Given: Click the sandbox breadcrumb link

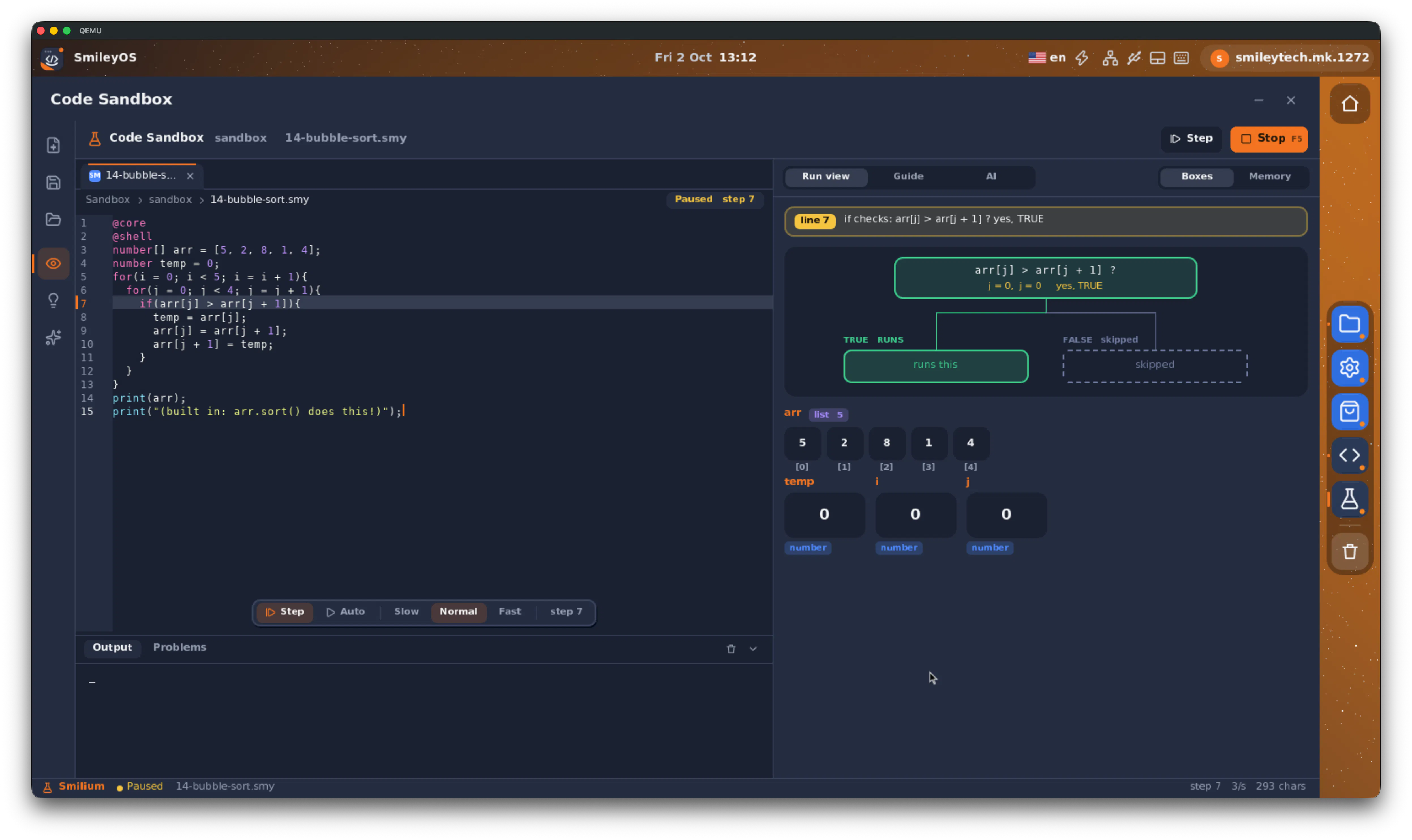Looking at the screenshot, I should click(x=170, y=199).
